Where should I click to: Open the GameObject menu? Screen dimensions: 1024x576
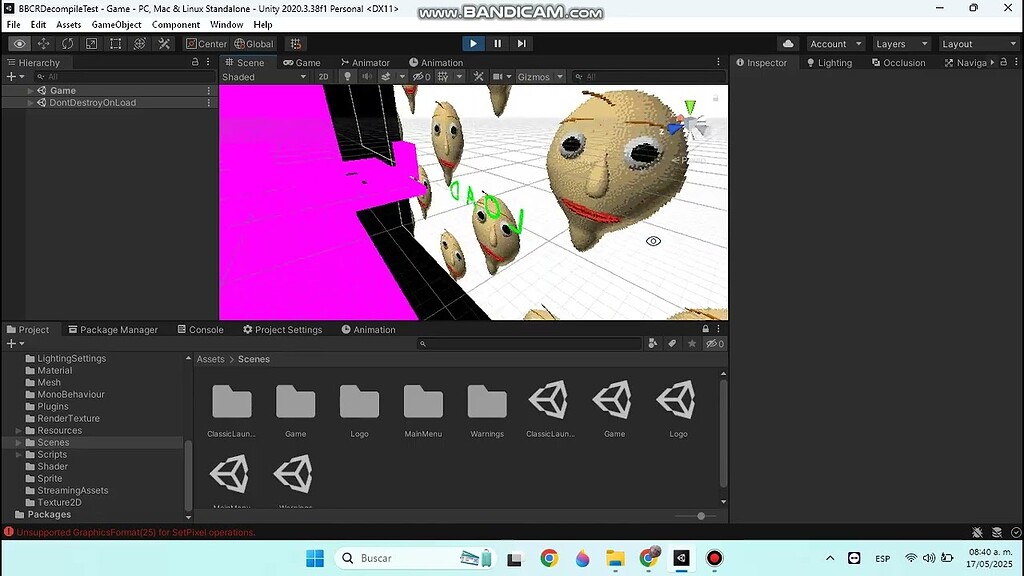coord(116,24)
